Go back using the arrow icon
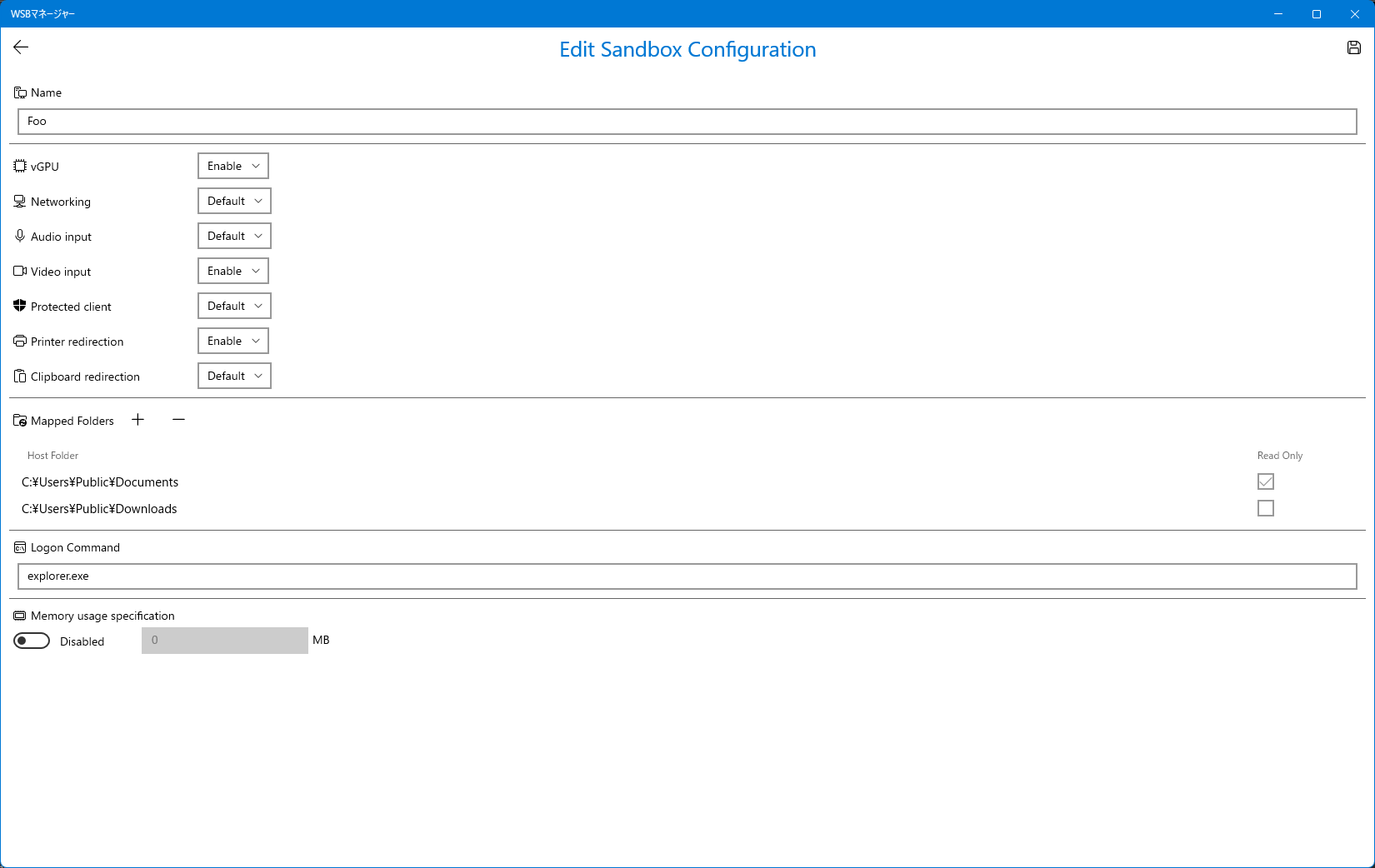 point(21,47)
